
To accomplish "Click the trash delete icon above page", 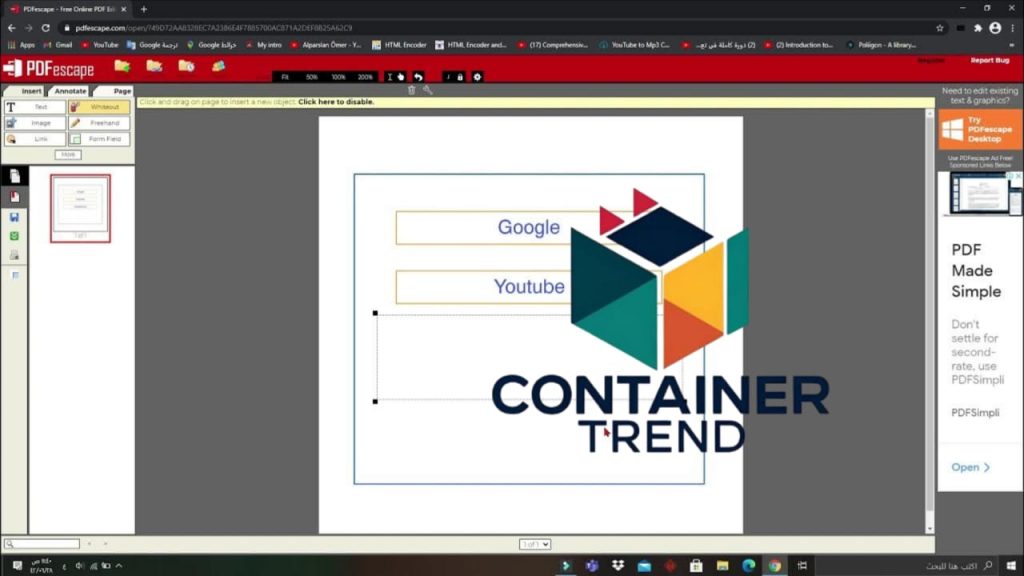I will (x=411, y=90).
